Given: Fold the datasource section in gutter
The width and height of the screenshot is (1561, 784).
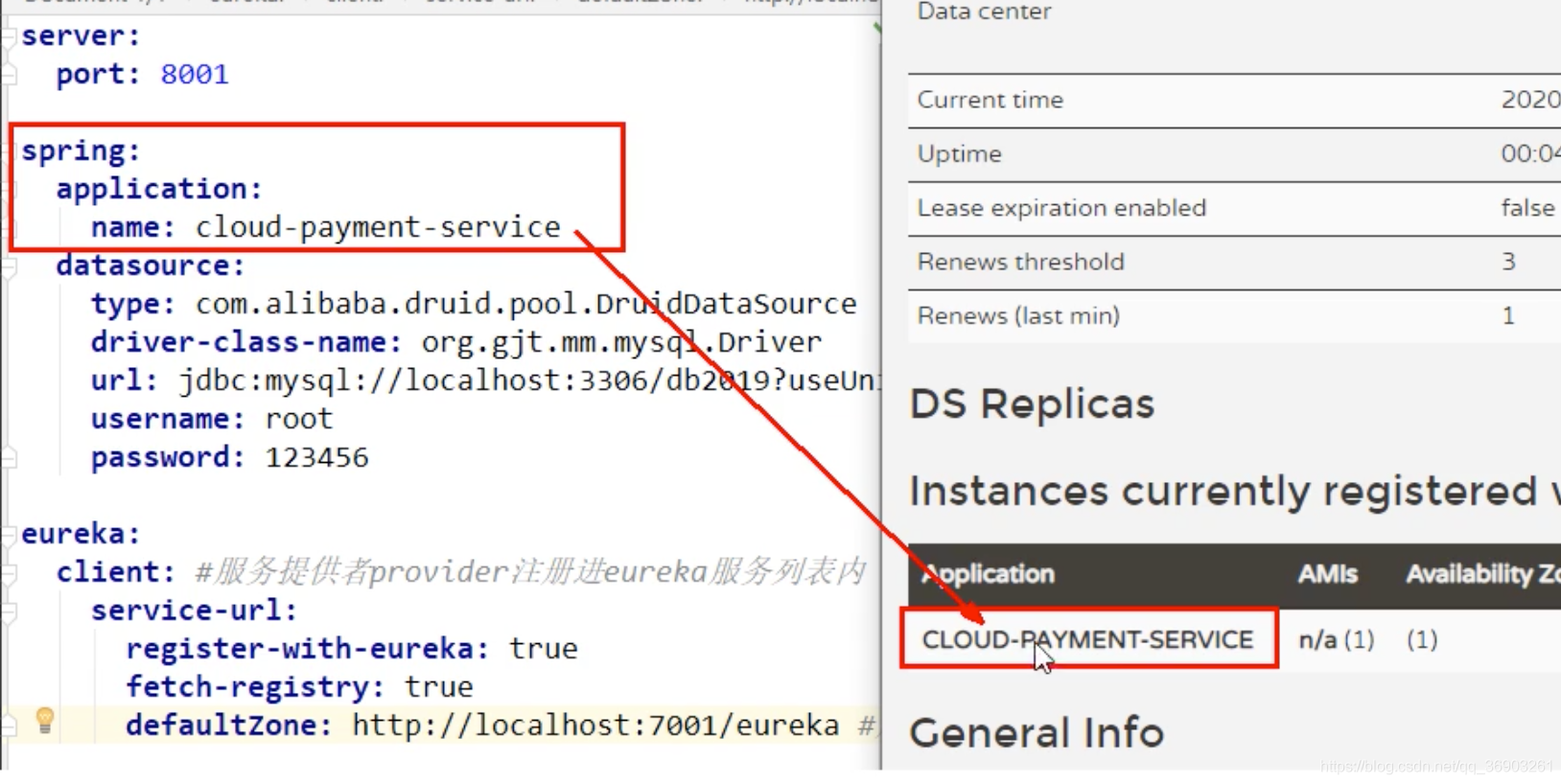Looking at the screenshot, I should point(9,266).
